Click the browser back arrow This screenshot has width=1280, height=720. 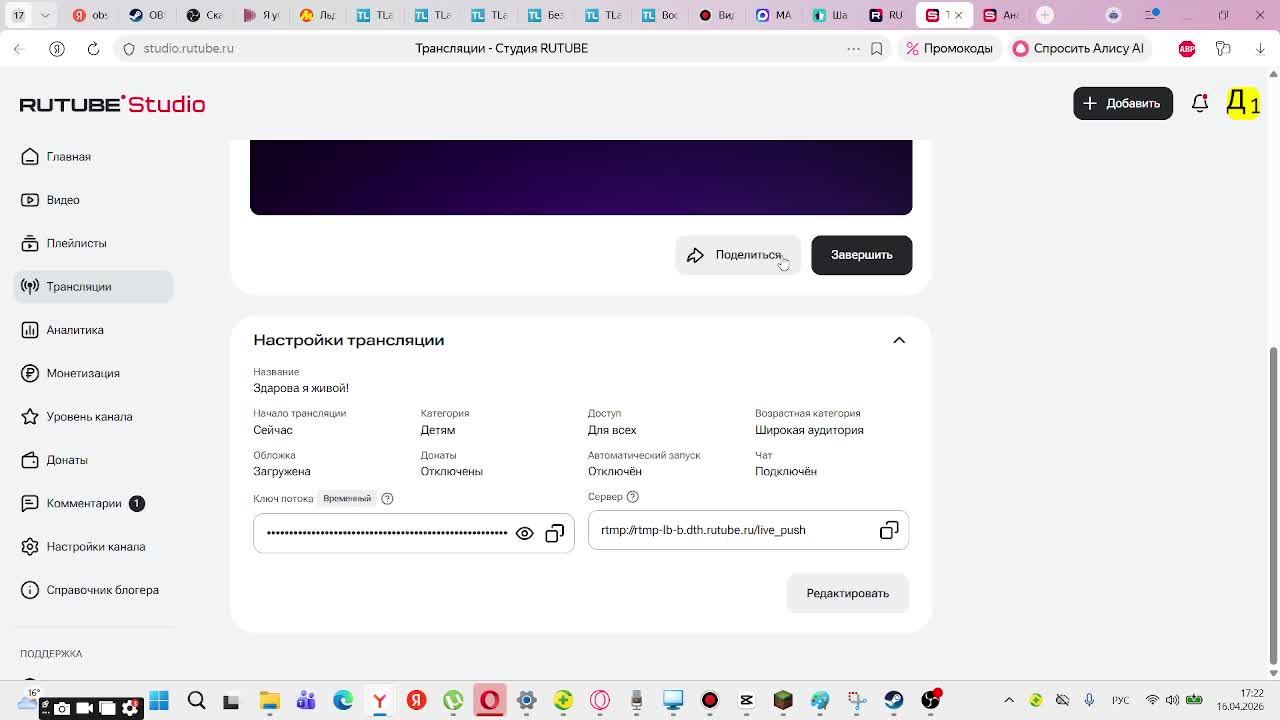pyautogui.click(x=18, y=48)
